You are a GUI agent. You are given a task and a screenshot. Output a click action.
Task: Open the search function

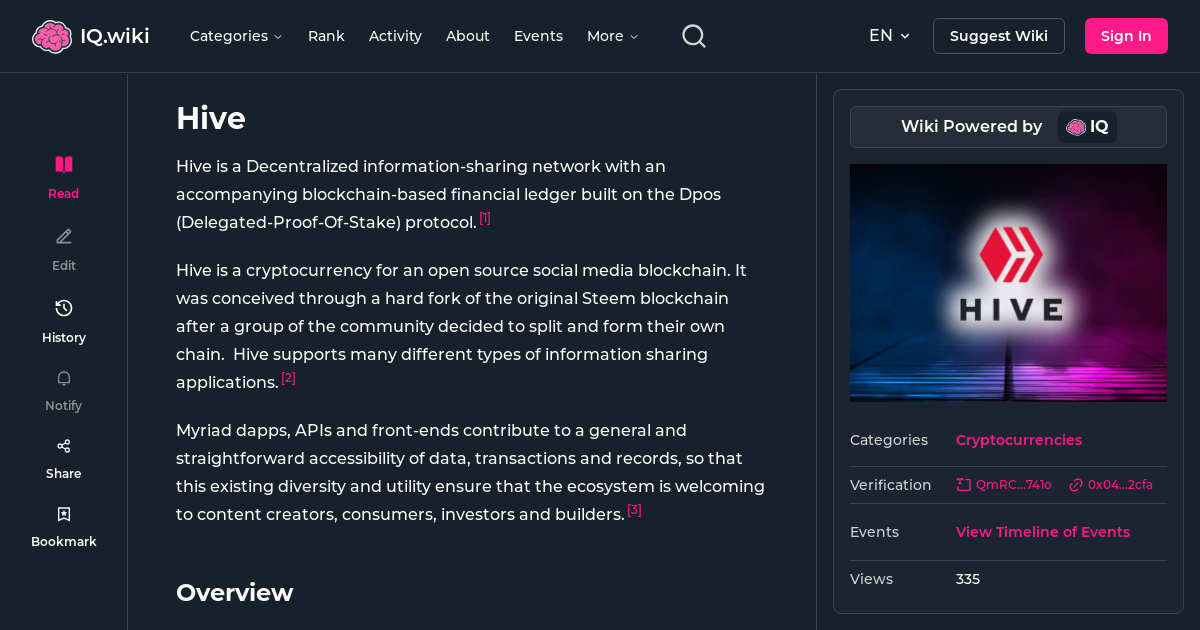click(x=693, y=35)
